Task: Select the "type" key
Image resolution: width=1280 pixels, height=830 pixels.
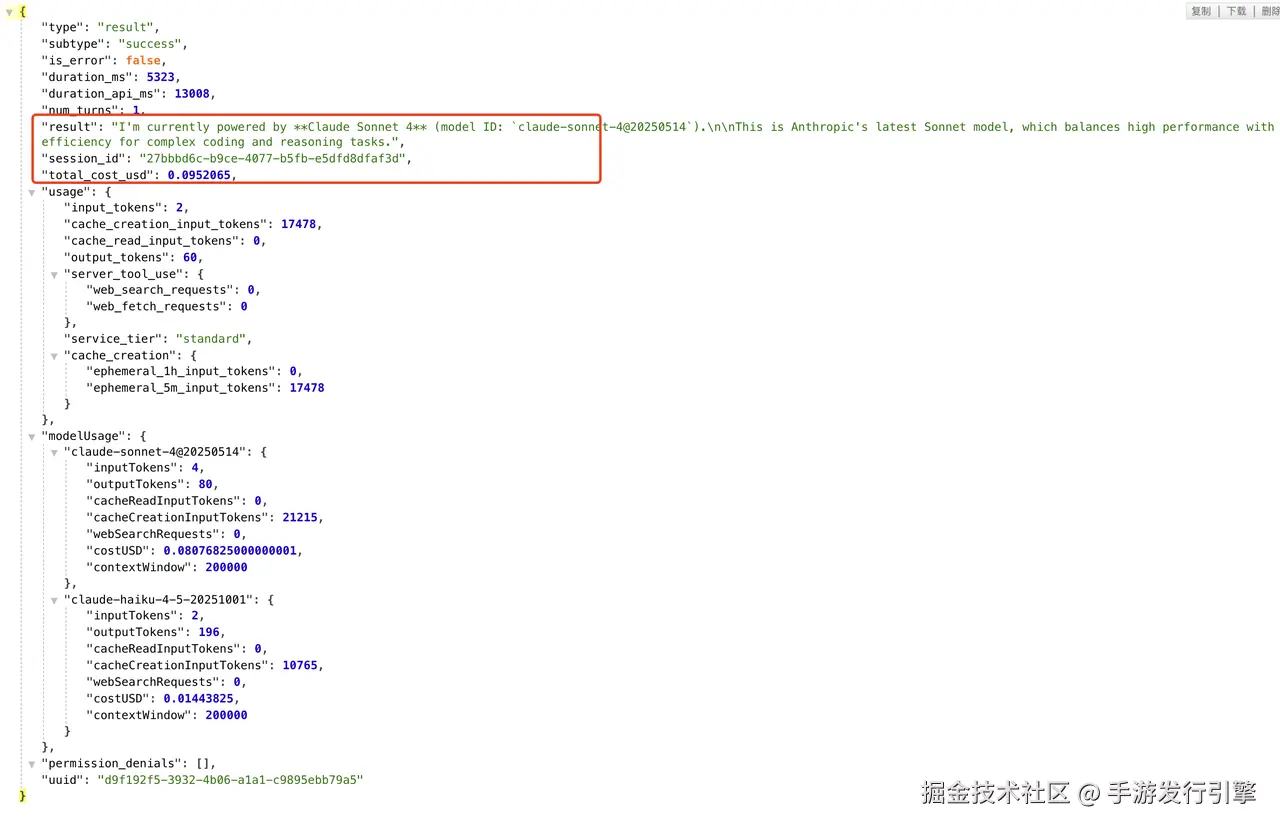Action: point(62,27)
